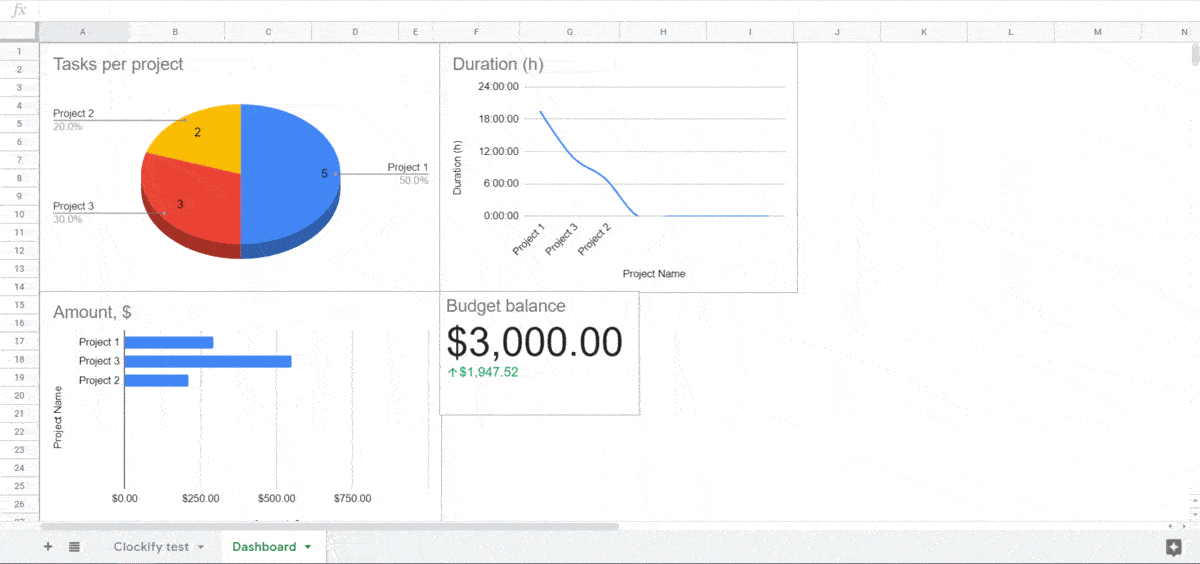Click the Project 1 bar in Amount chart
The height and width of the screenshot is (564, 1200).
coord(169,342)
